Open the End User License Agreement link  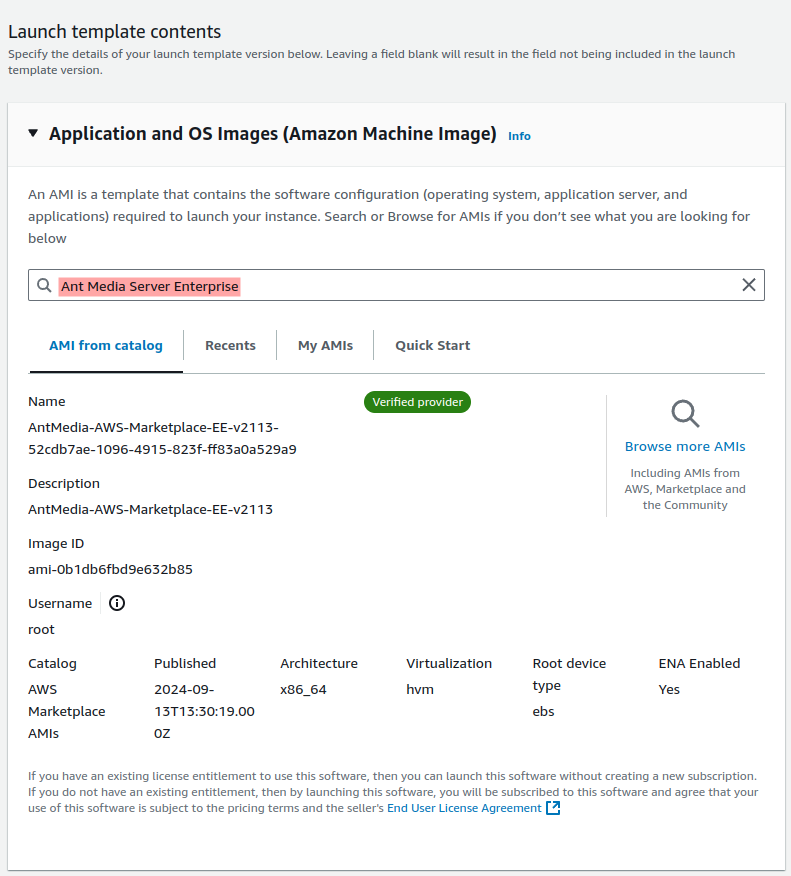[x=464, y=808]
